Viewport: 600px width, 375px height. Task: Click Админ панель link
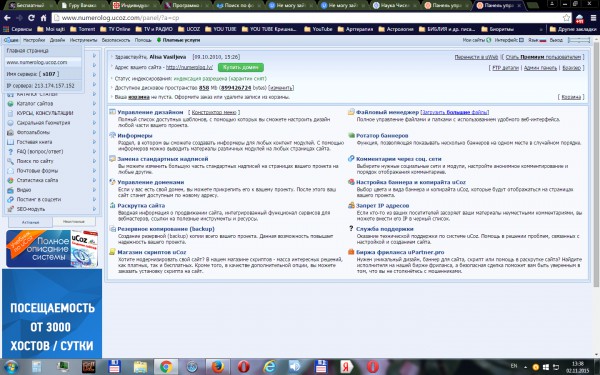click(x=540, y=68)
